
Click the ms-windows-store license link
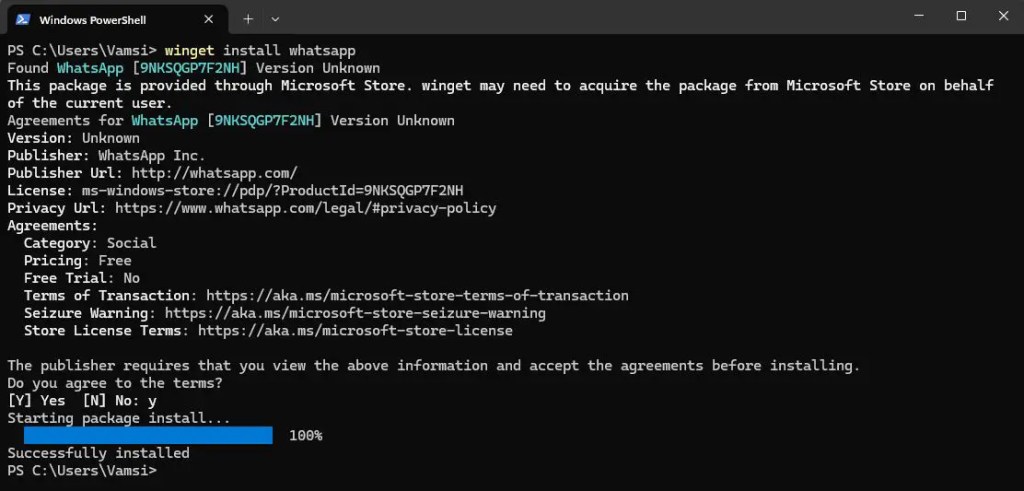coord(272,191)
